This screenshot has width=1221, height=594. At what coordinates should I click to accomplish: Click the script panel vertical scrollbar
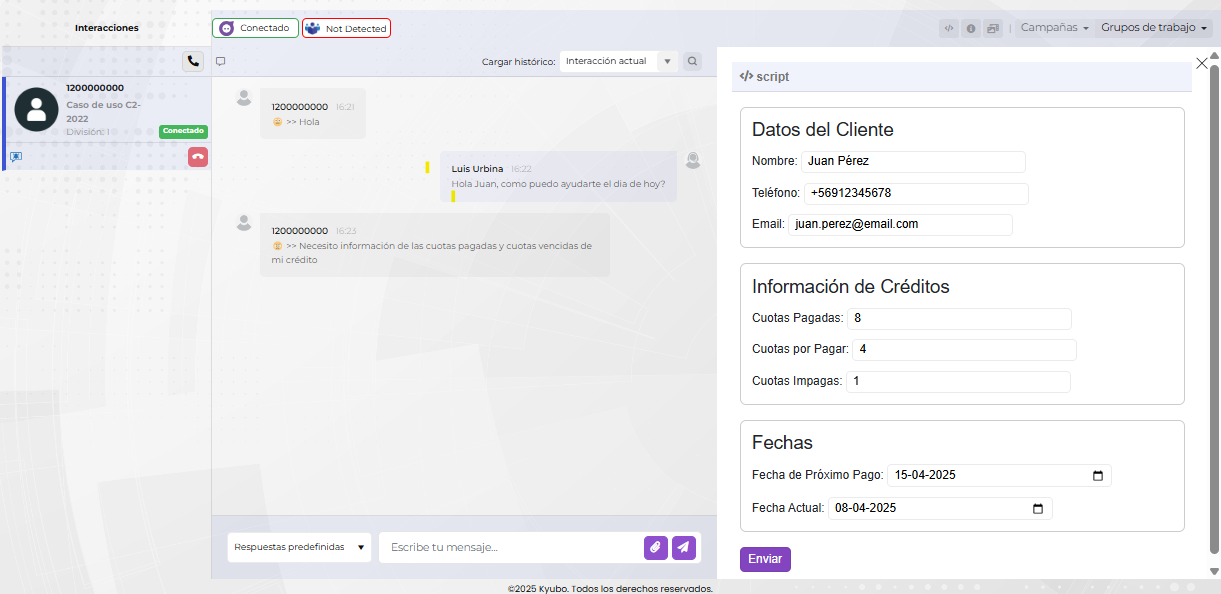pos(1214,300)
